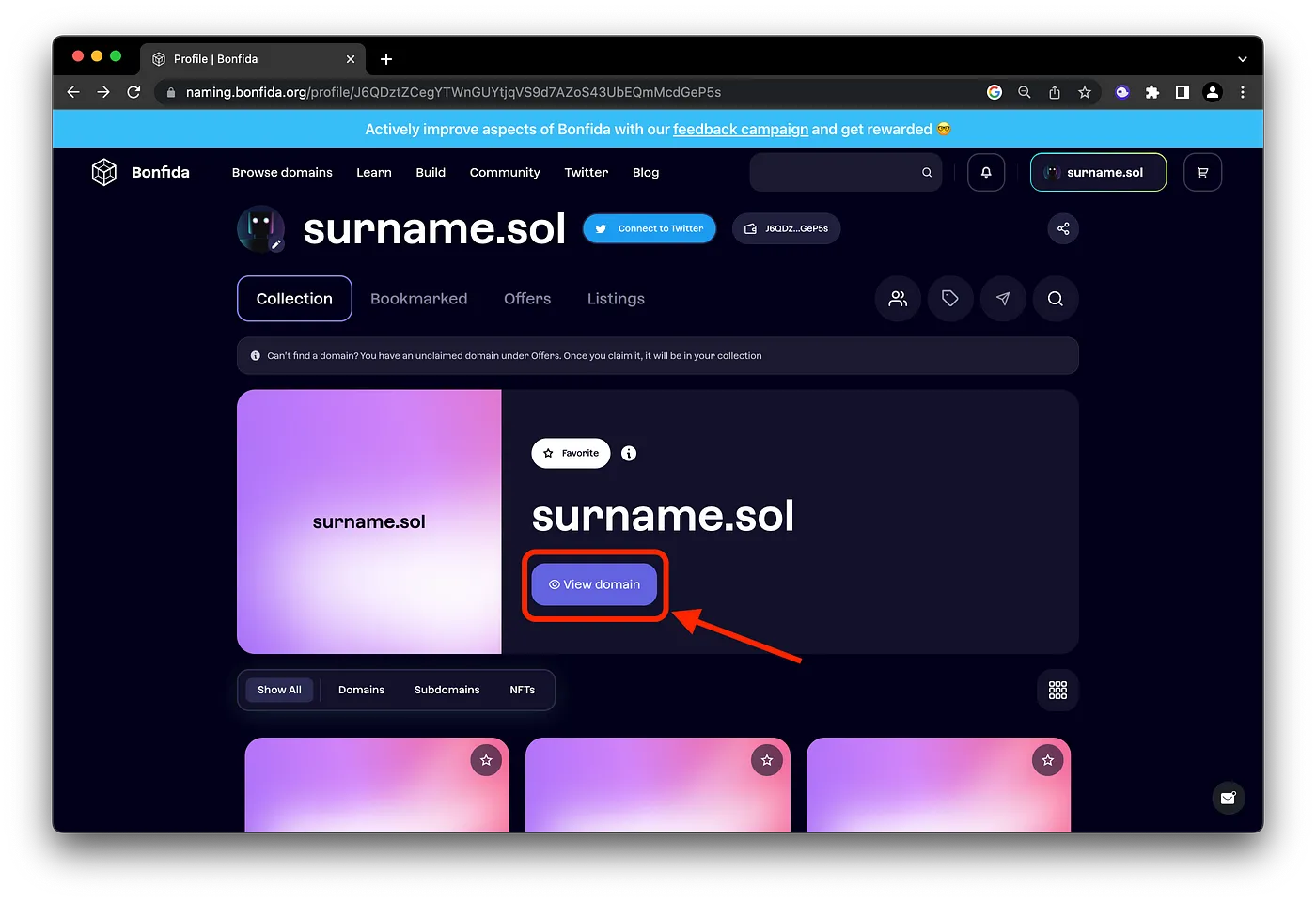
Task: Star the first domain card
Action: tap(486, 760)
